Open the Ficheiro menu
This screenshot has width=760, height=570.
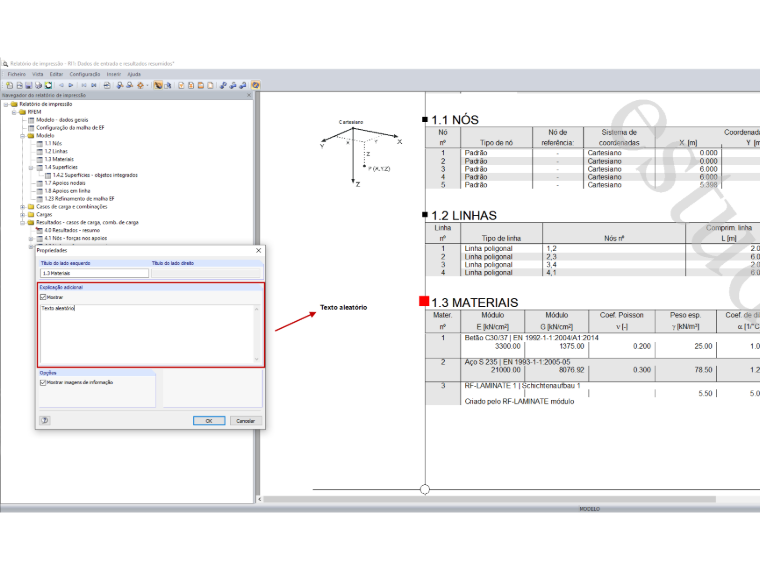tap(16, 74)
